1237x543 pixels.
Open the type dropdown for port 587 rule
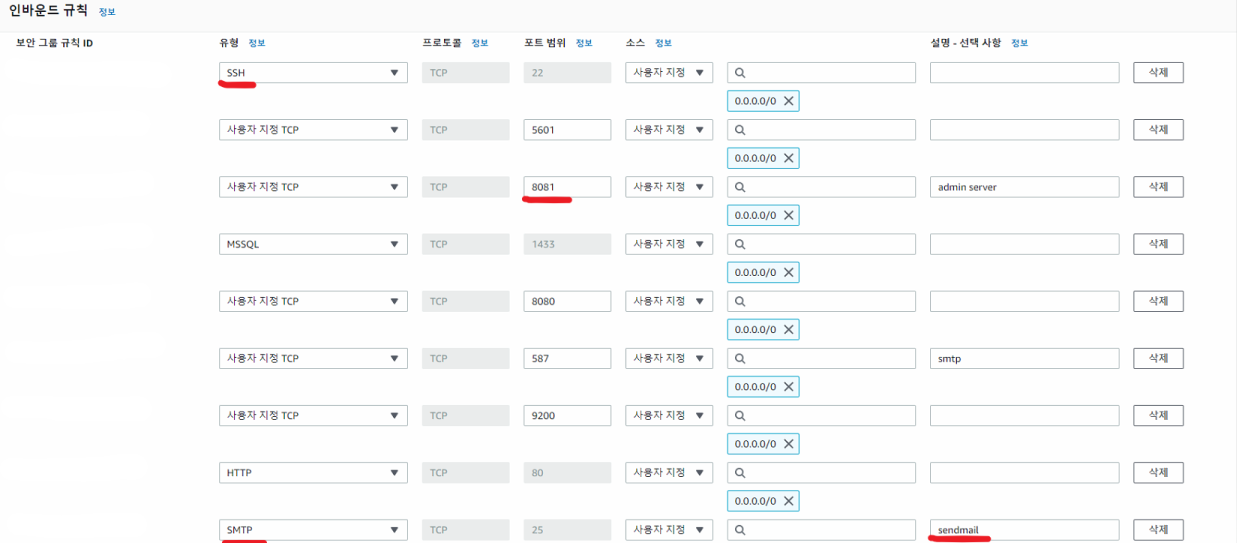coord(313,358)
